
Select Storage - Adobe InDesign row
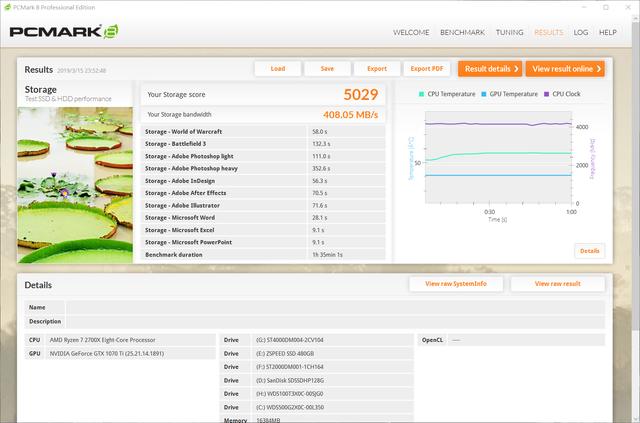click(263, 180)
